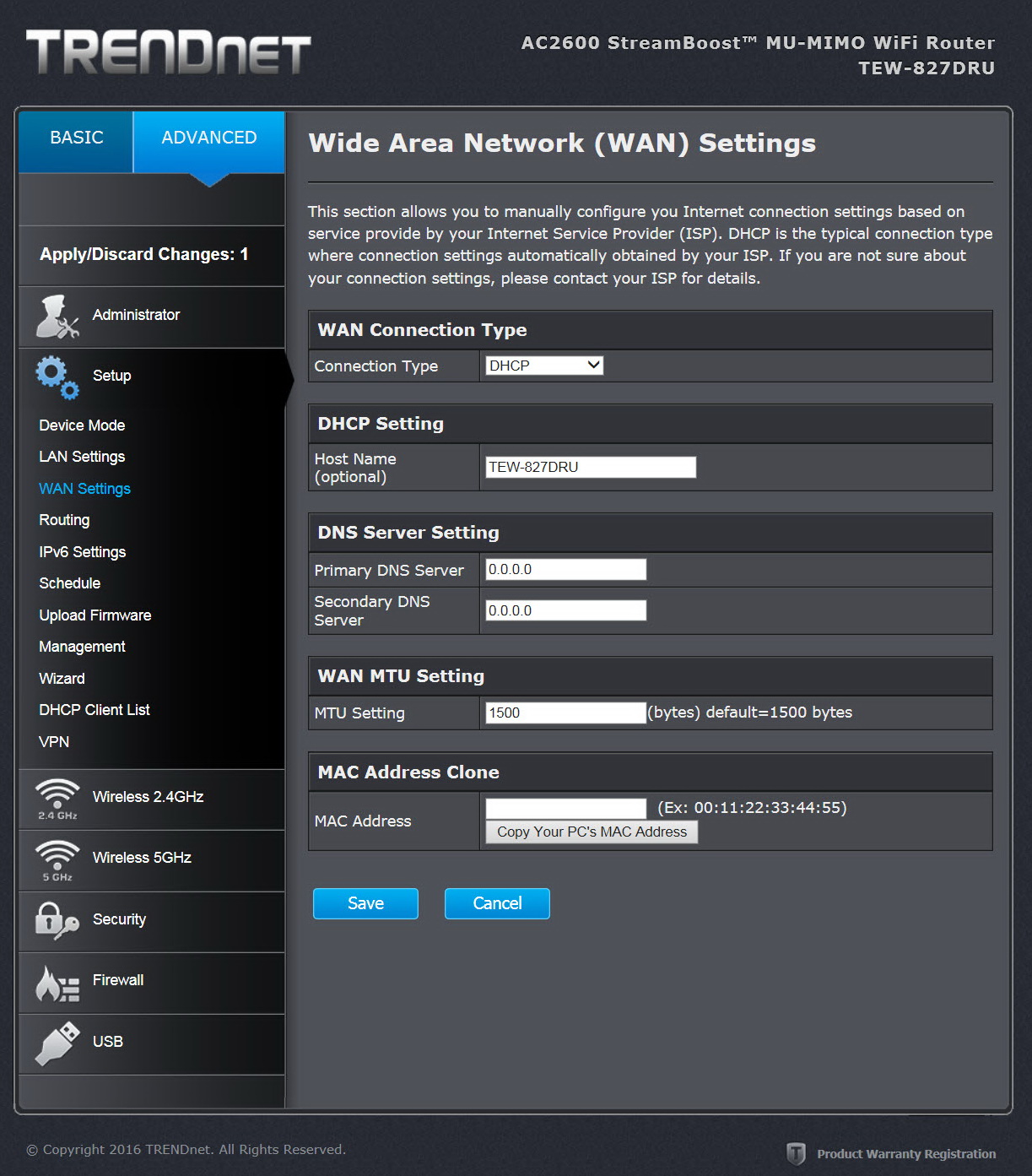Click the Setup gears icon
The width and height of the screenshot is (1032, 1176).
pos(57,377)
